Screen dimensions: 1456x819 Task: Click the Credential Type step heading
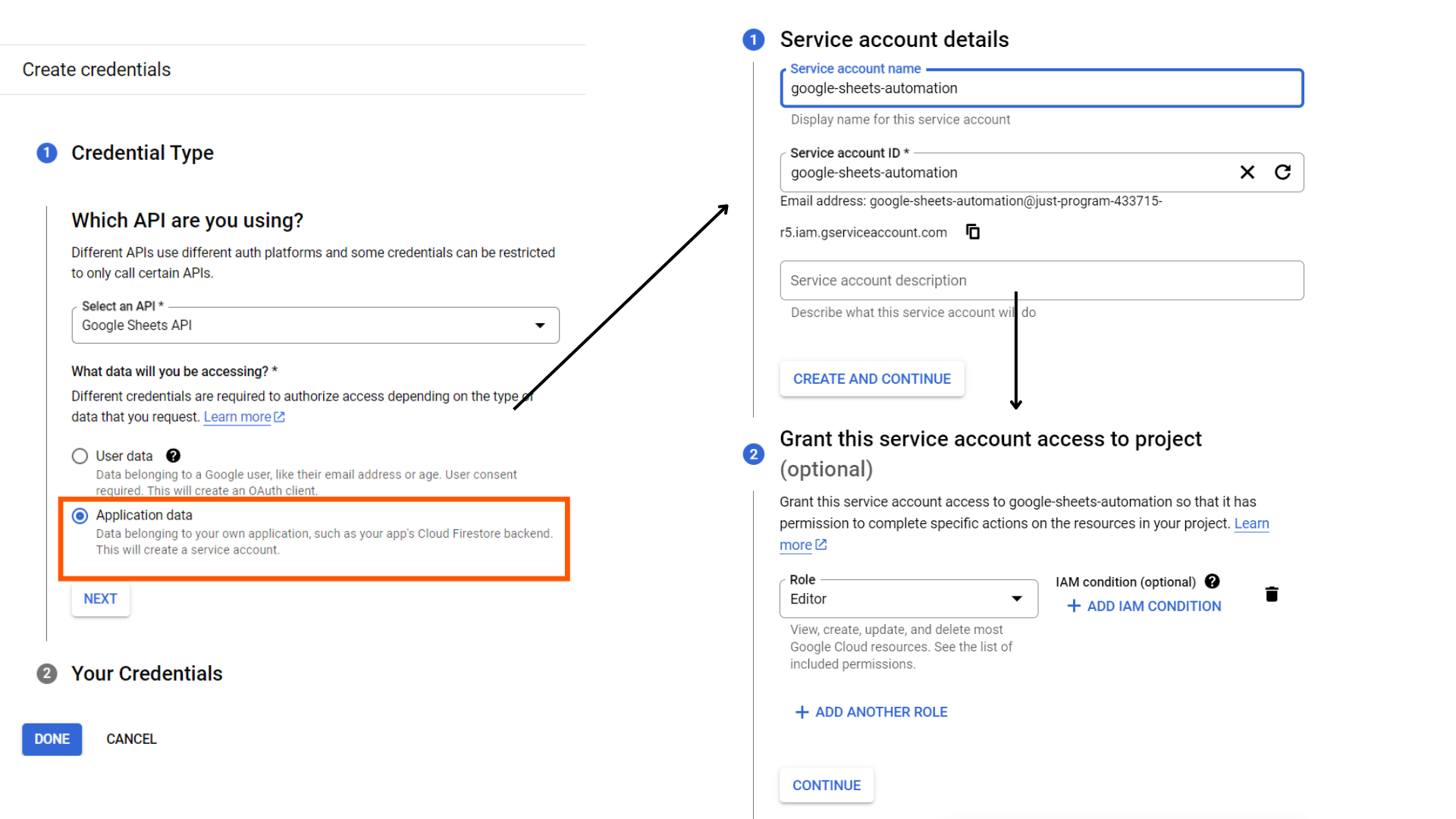click(143, 153)
